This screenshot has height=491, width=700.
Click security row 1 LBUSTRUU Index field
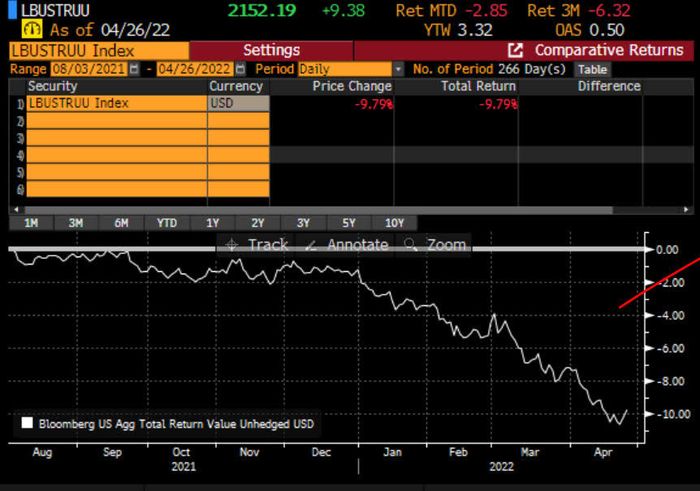coord(117,103)
